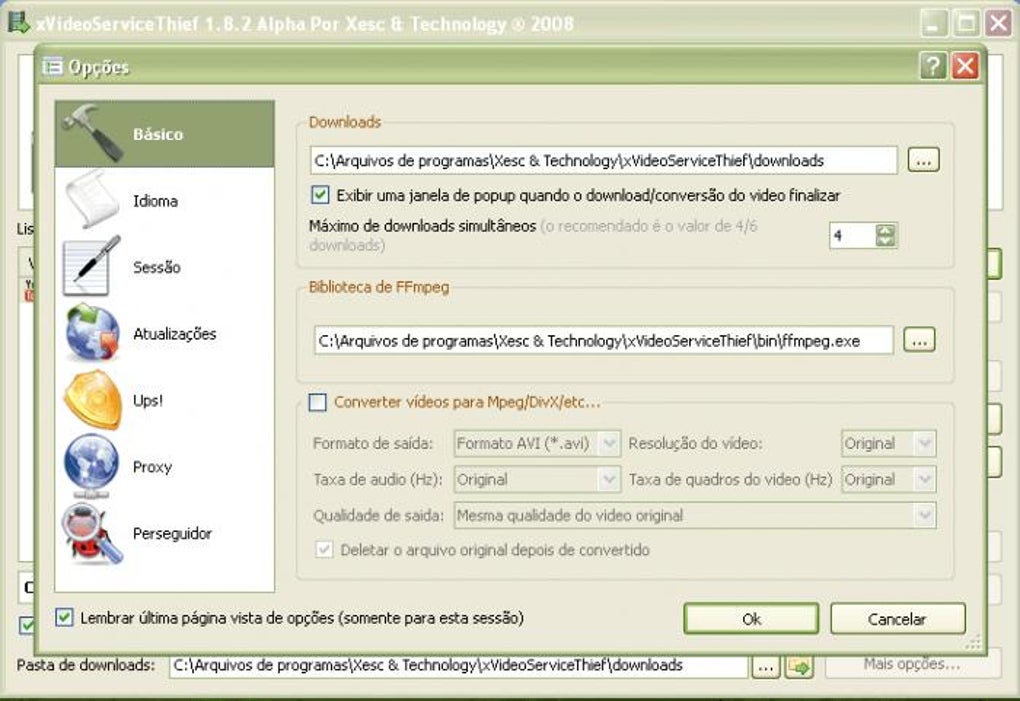Click the notepad pen icon for Sessão
This screenshot has height=701, width=1020.
[x=92, y=266]
